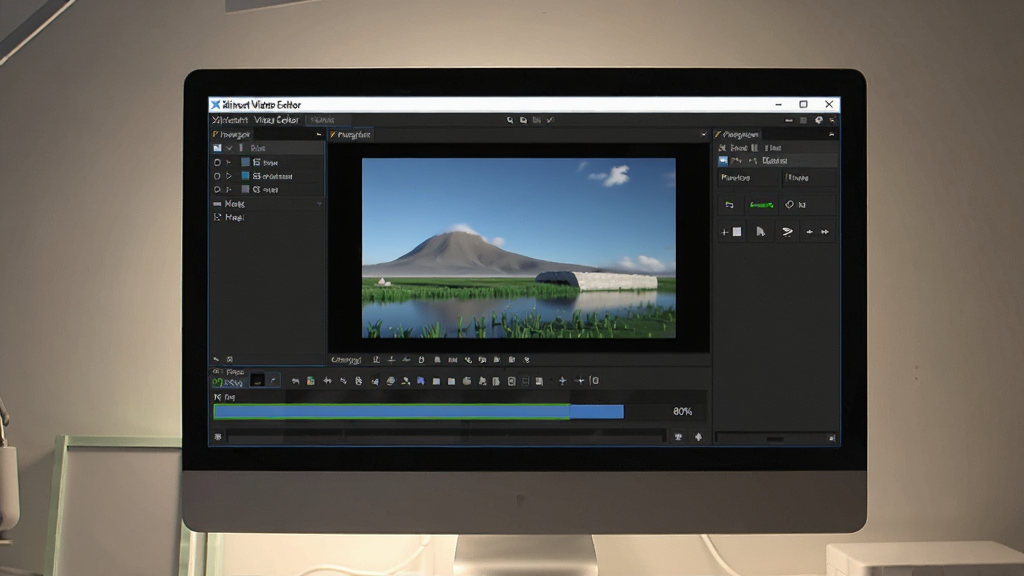Click the icon left of the bottom scrollbar
The height and width of the screenshot is (576, 1024).
point(218,437)
